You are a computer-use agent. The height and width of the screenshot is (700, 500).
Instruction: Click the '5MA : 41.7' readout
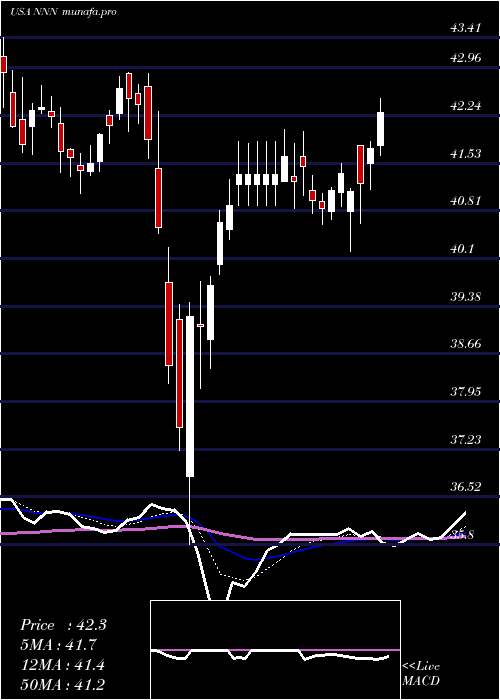tap(58, 645)
